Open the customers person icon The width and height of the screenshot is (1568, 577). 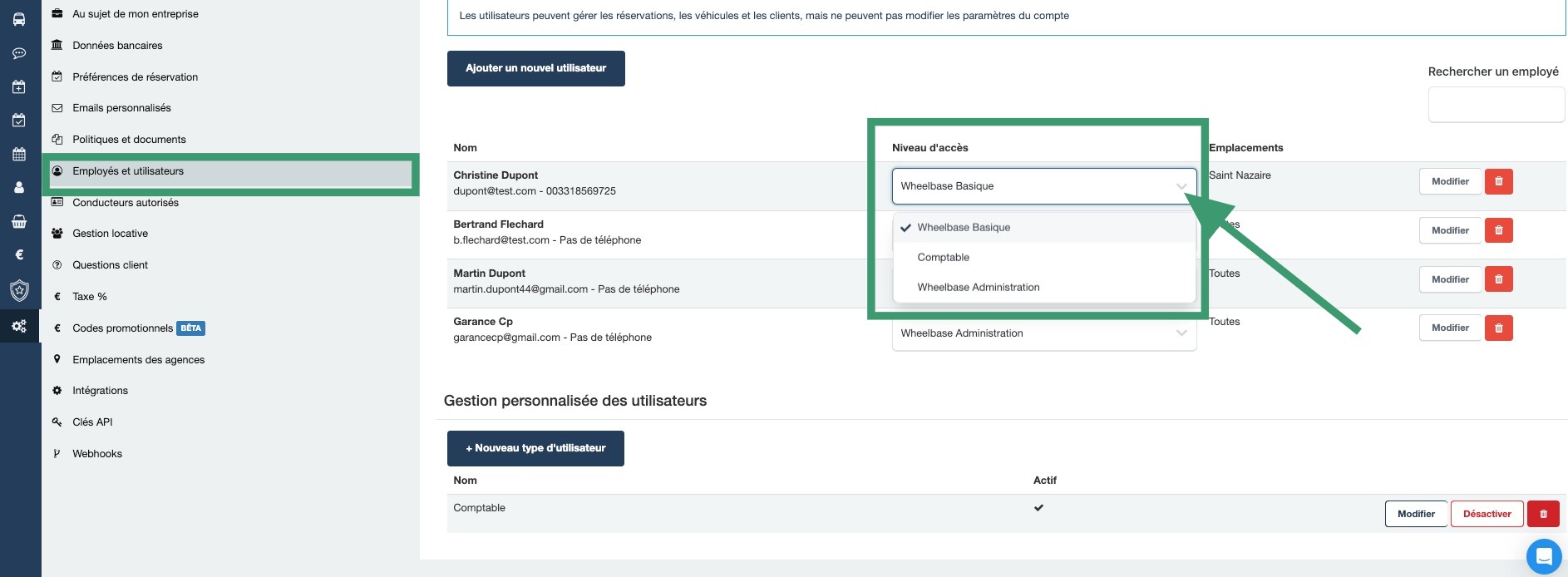pyautogui.click(x=19, y=188)
